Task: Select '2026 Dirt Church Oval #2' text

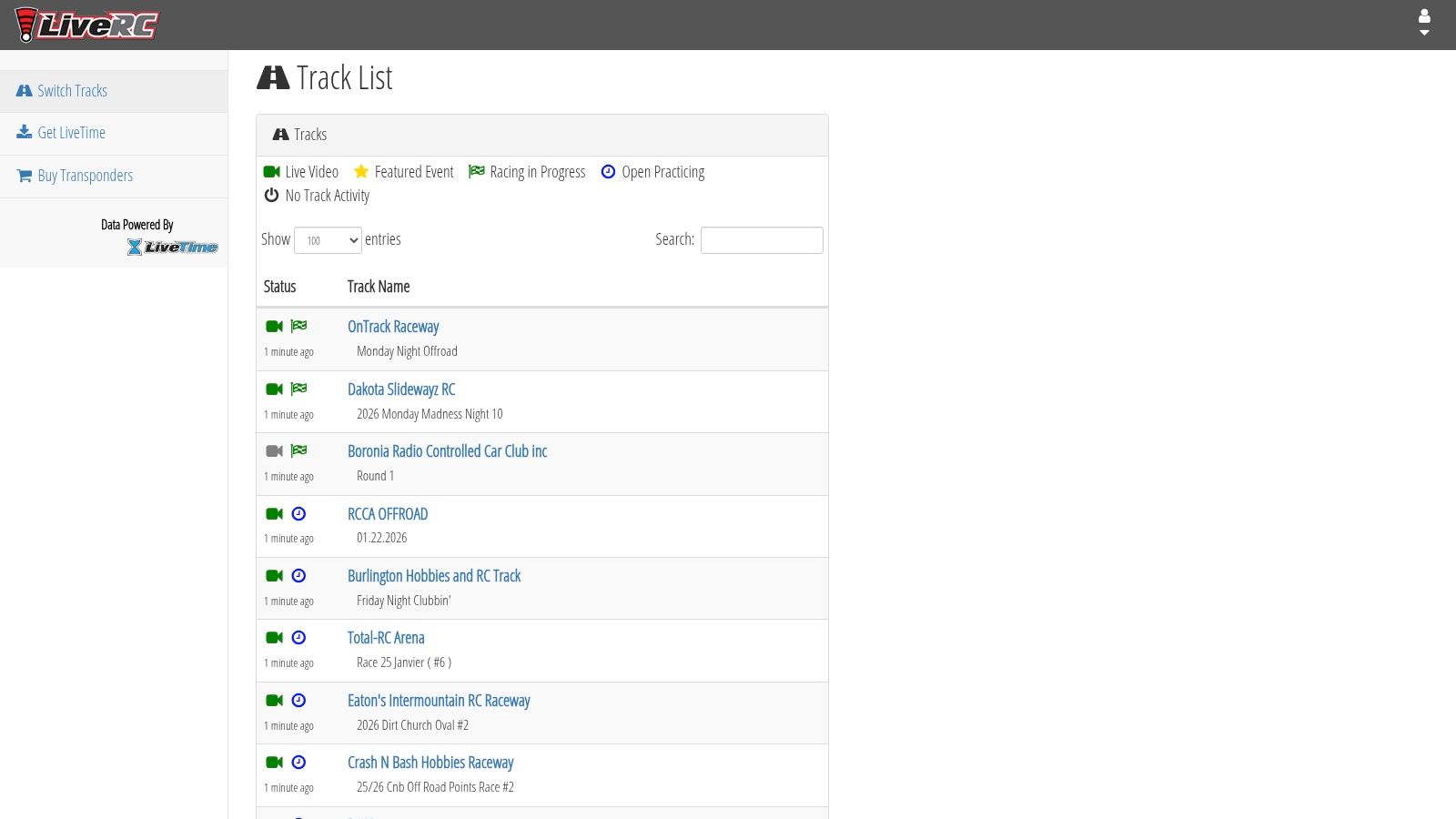Action: 412,725
